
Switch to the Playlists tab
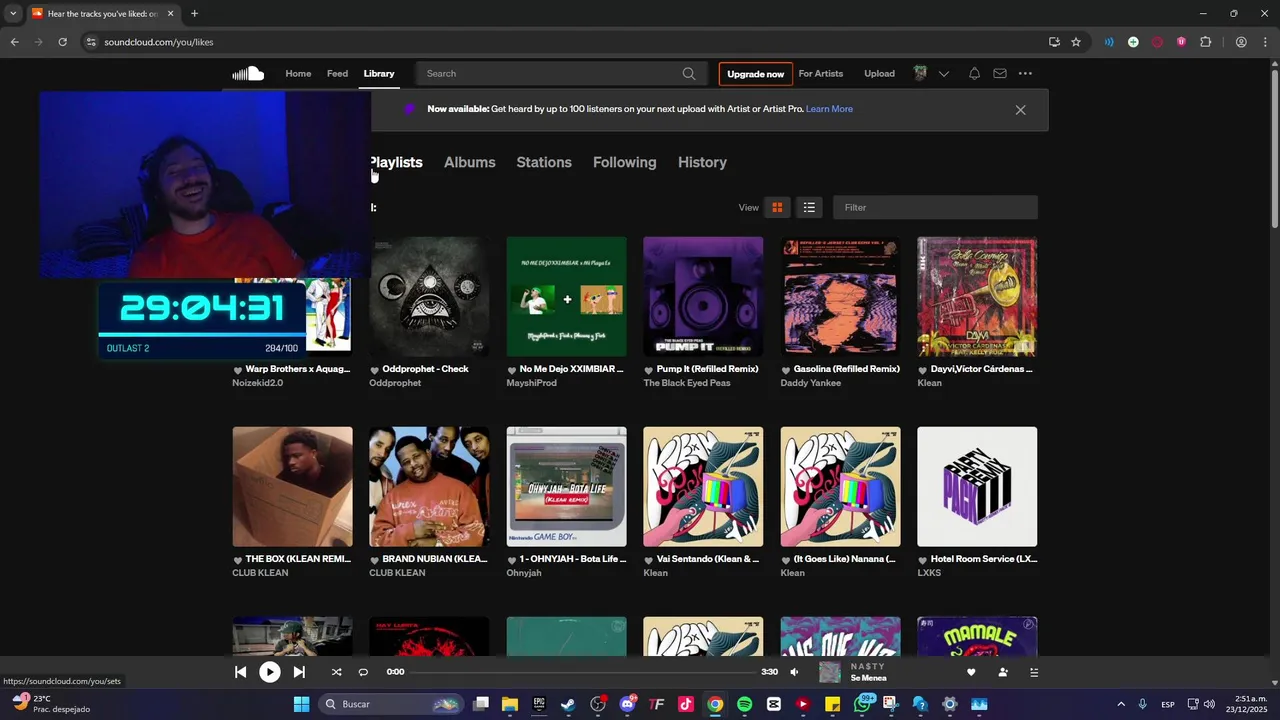(396, 162)
